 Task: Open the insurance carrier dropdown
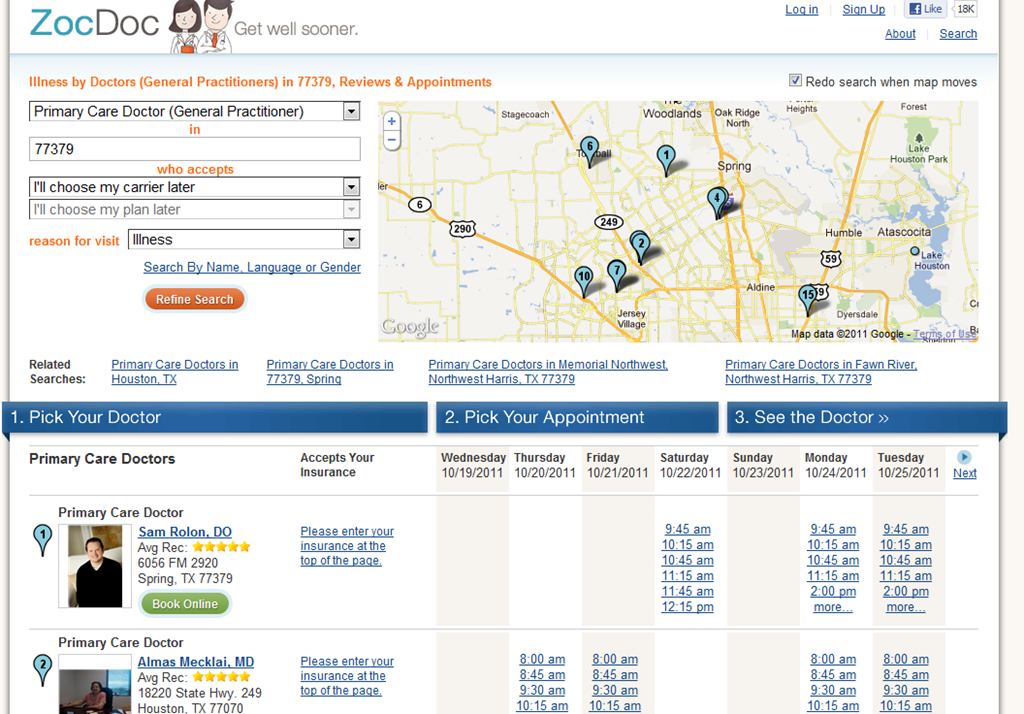click(x=195, y=187)
